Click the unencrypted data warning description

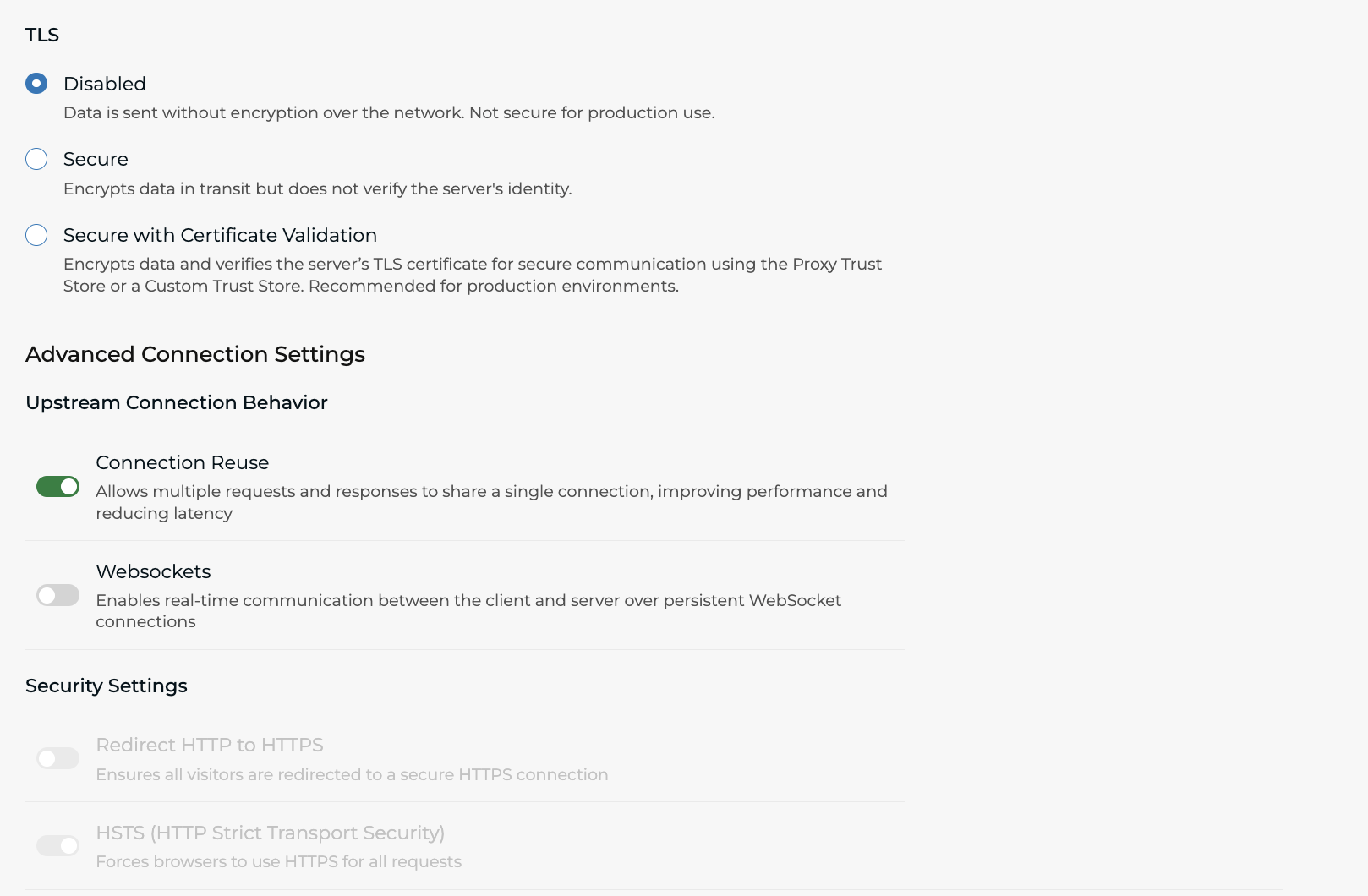(x=389, y=112)
